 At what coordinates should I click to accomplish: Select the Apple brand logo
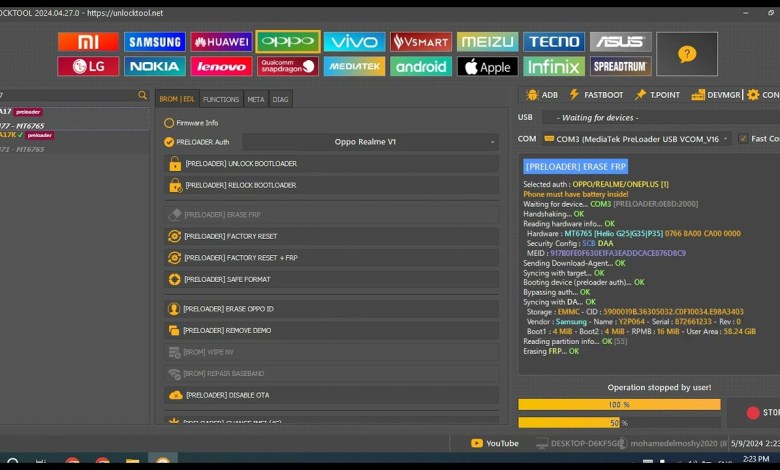point(488,66)
